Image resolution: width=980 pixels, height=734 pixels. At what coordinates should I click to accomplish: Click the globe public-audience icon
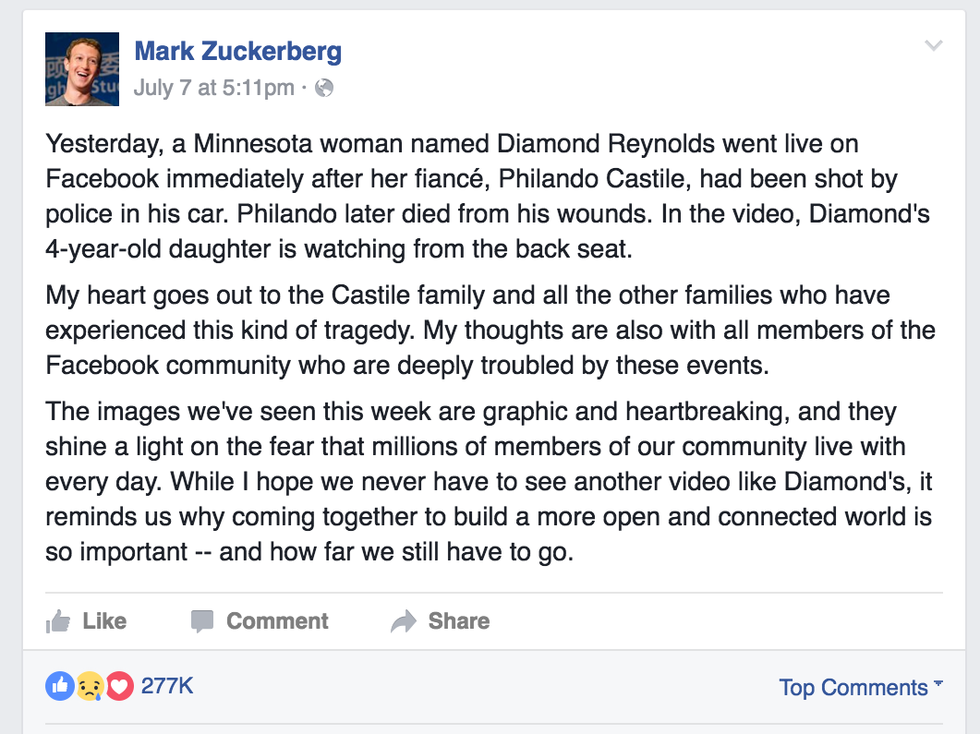323,88
